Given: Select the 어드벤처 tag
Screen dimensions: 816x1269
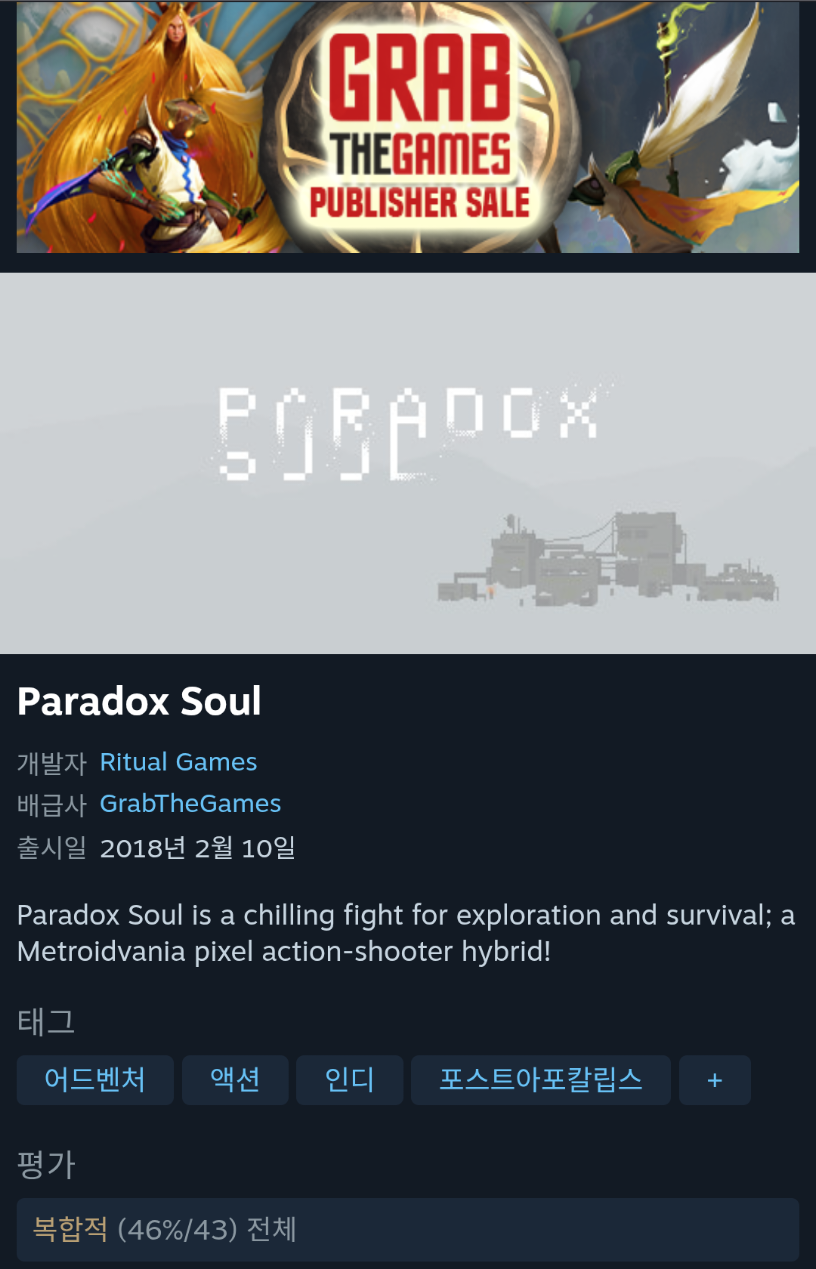Looking at the screenshot, I should point(95,1080).
